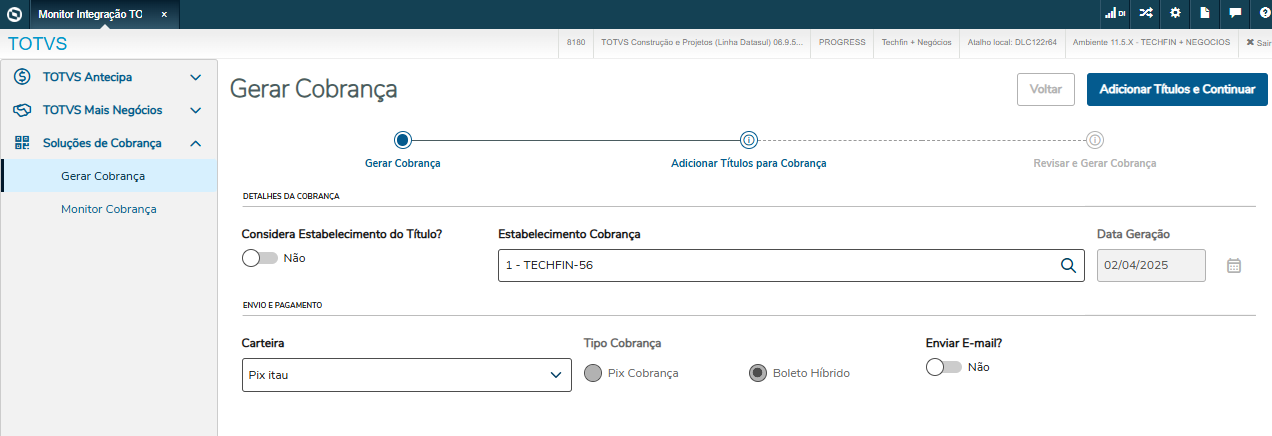
Task: Click the search magnifier in Estabelecimento Cobrança
Action: (1068, 265)
